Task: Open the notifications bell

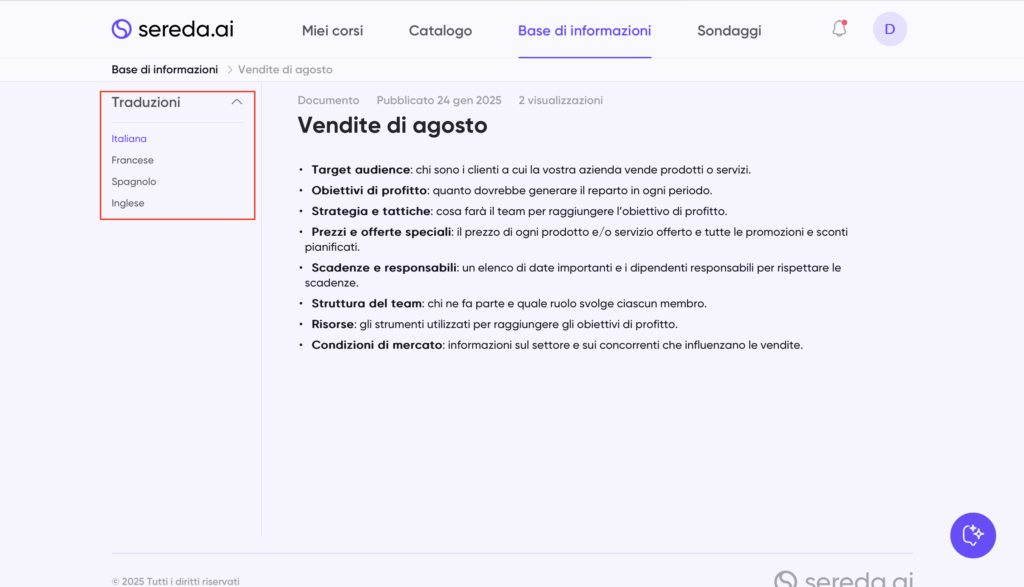Action: click(x=839, y=29)
